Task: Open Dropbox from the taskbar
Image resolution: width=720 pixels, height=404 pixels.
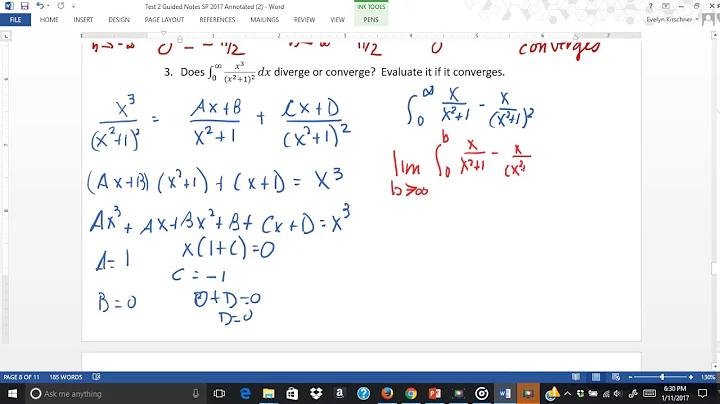Action: [x=316, y=393]
